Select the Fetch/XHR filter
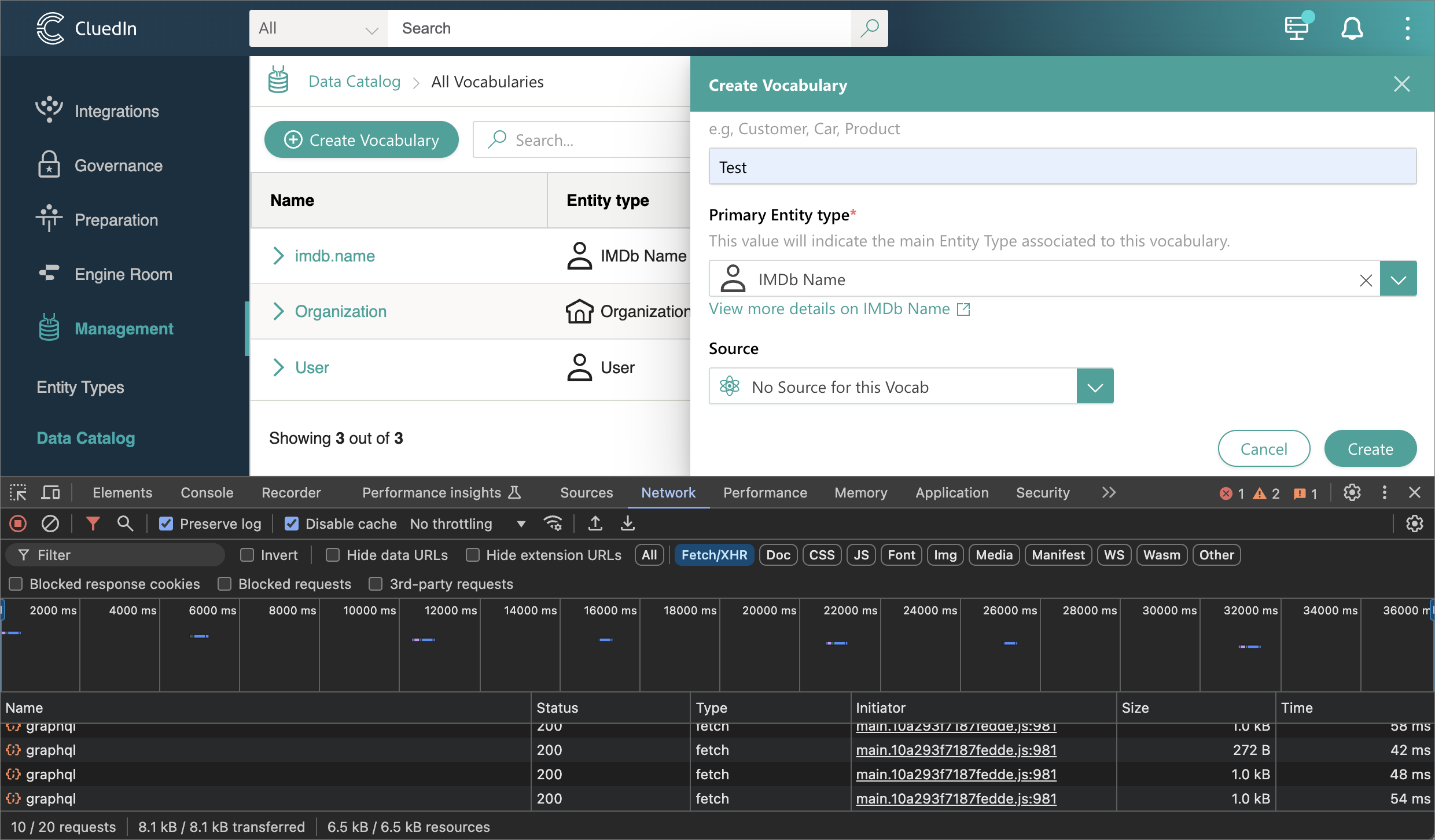 click(714, 555)
